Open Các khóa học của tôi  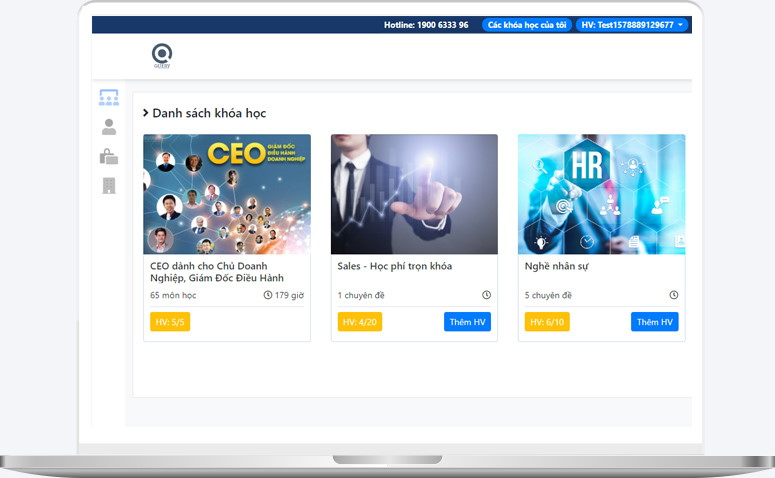click(x=527, y=25)
